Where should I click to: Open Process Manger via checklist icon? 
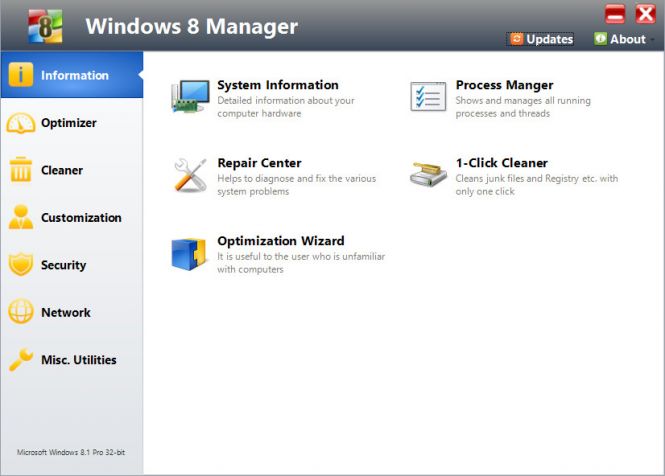428,96
